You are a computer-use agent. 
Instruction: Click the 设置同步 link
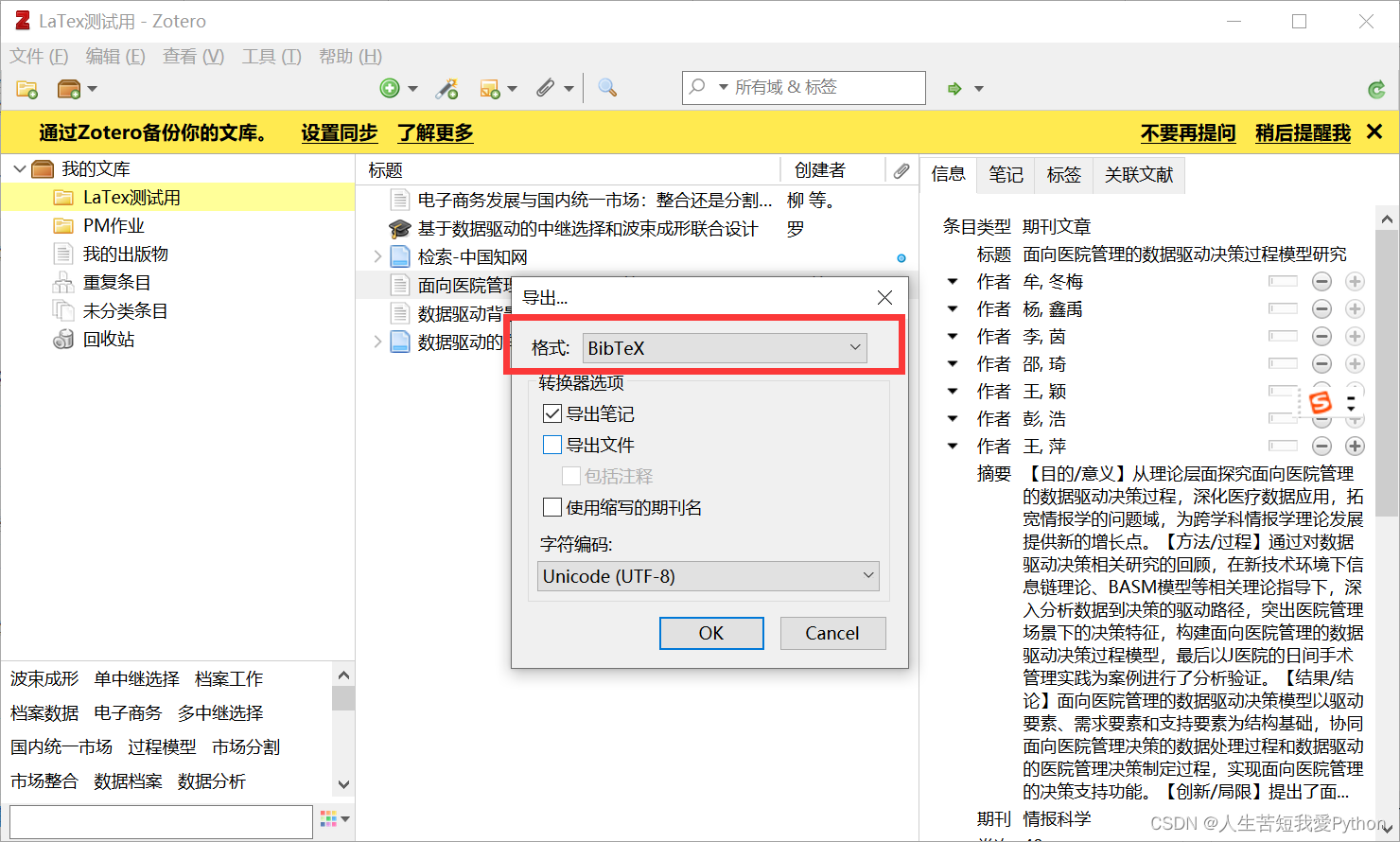point(339,132)
